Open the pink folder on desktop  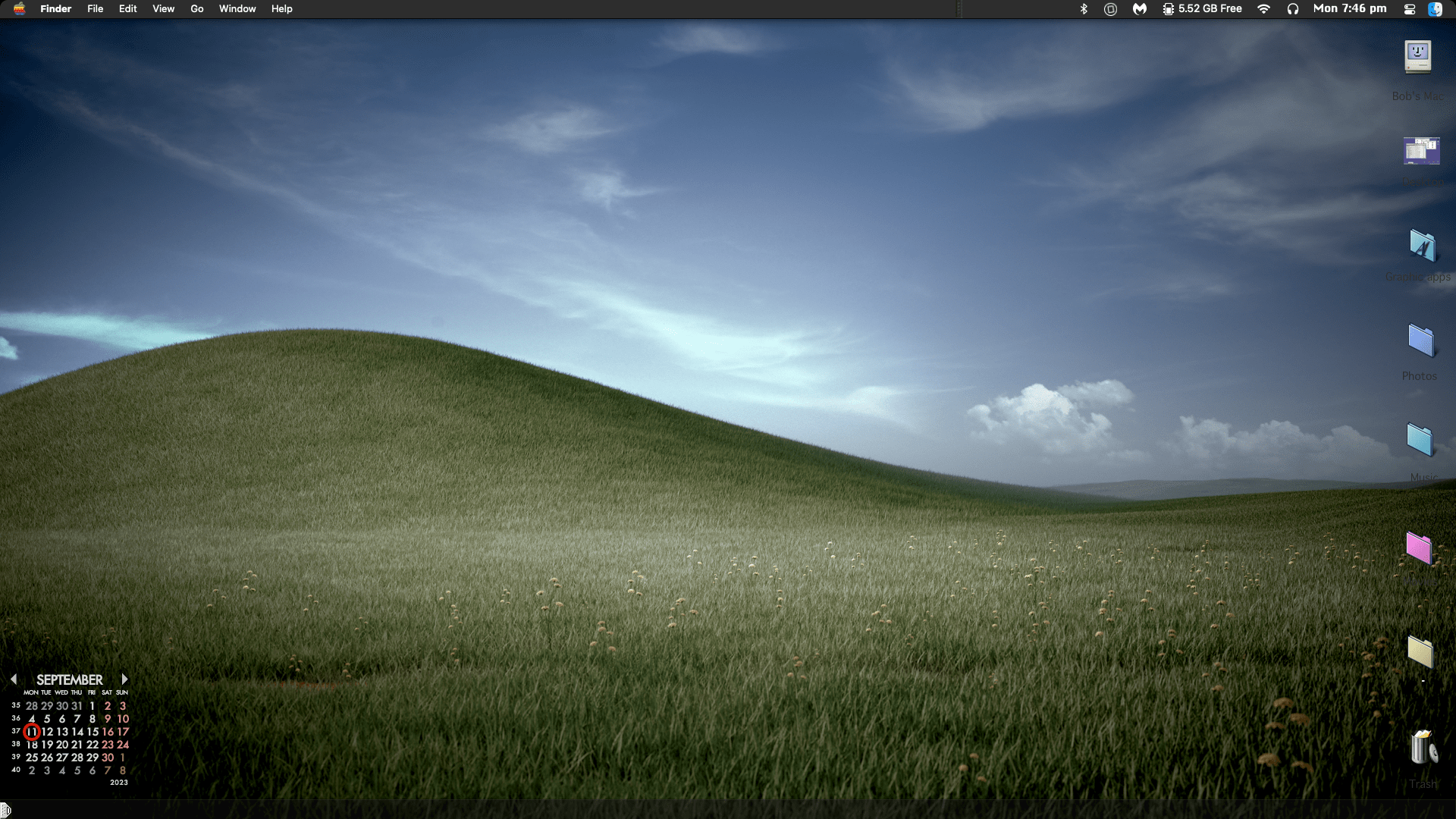(x=1418, y=548)
